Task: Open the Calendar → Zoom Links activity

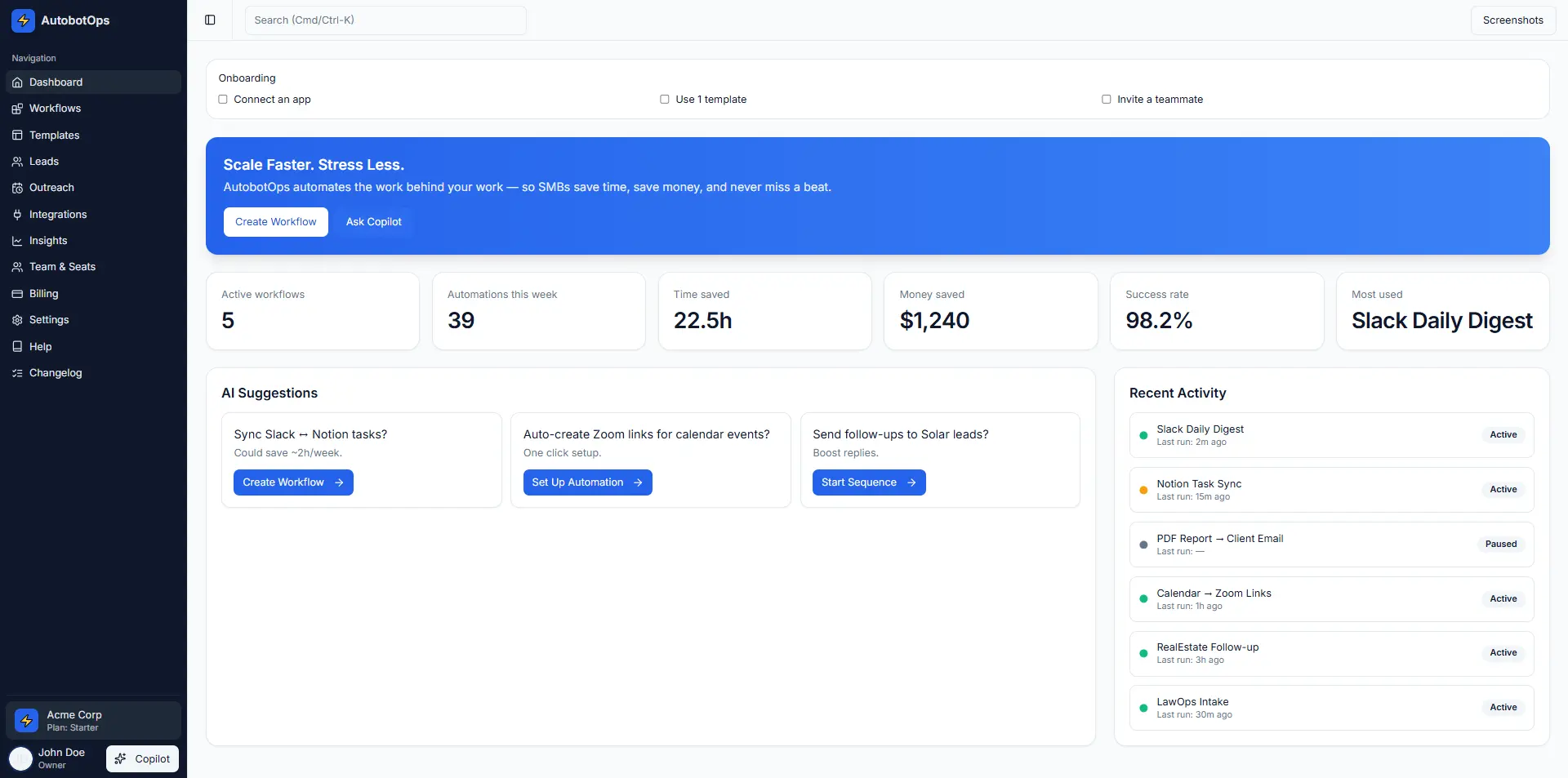Action: click(x=1331, y=599)
